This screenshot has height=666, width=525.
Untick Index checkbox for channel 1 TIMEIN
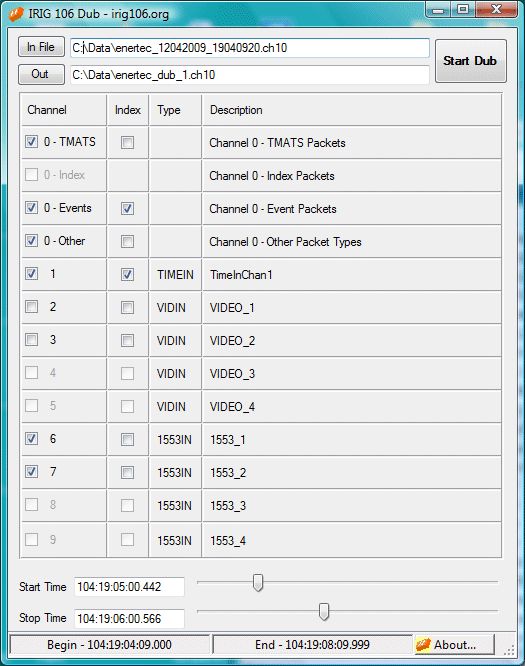click(127, 274)
